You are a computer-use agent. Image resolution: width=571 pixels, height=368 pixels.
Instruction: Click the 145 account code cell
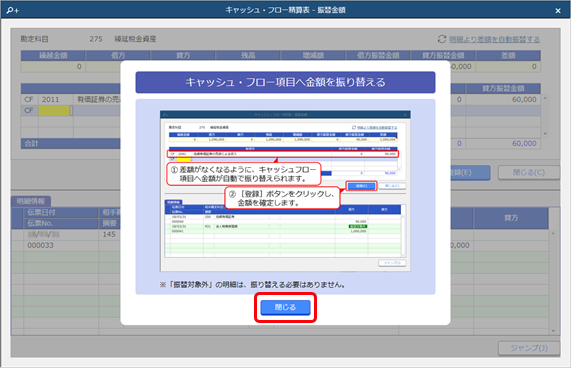(109, 234)
